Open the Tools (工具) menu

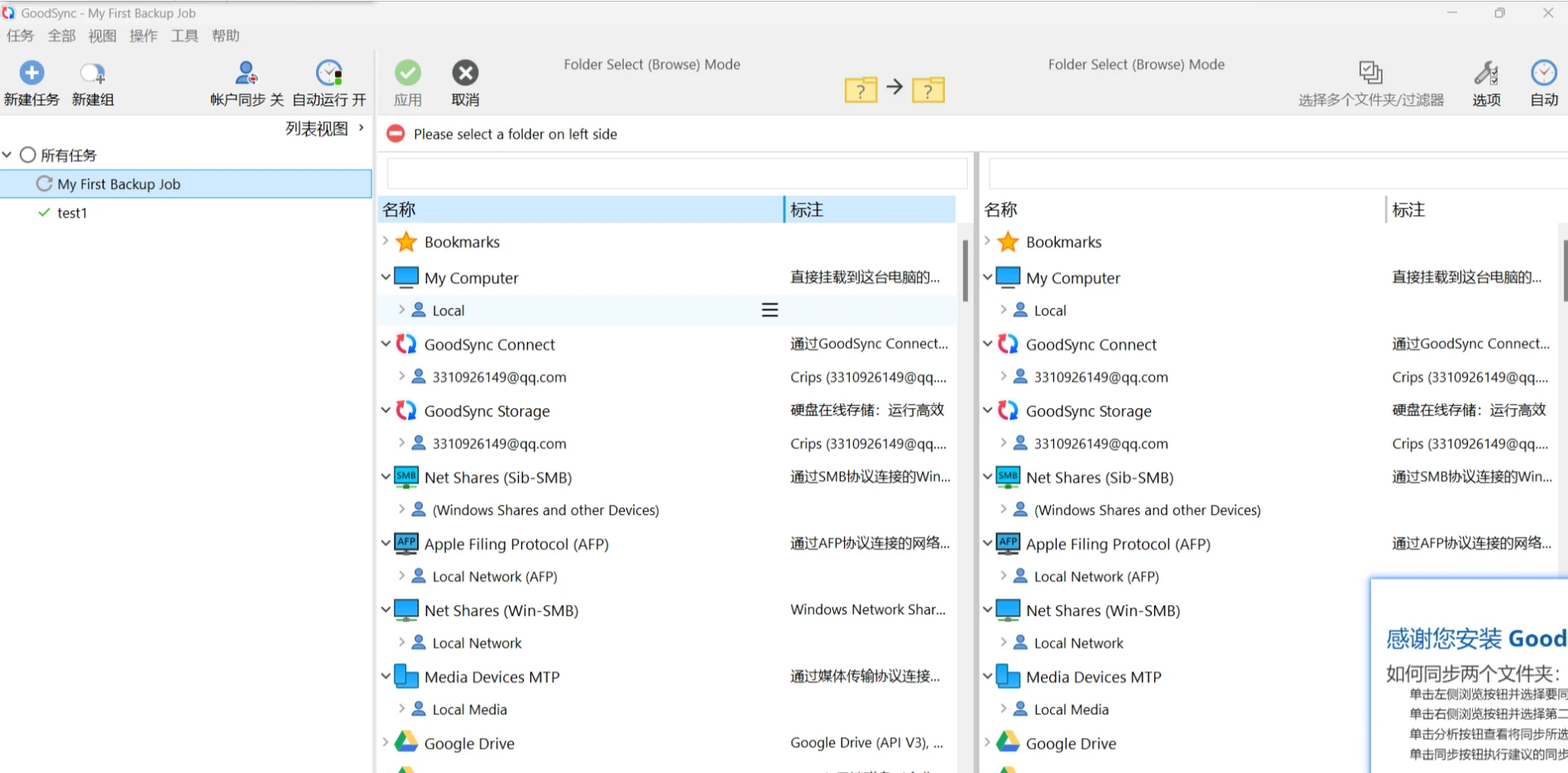pyautogui.click(x=185, y=36)
